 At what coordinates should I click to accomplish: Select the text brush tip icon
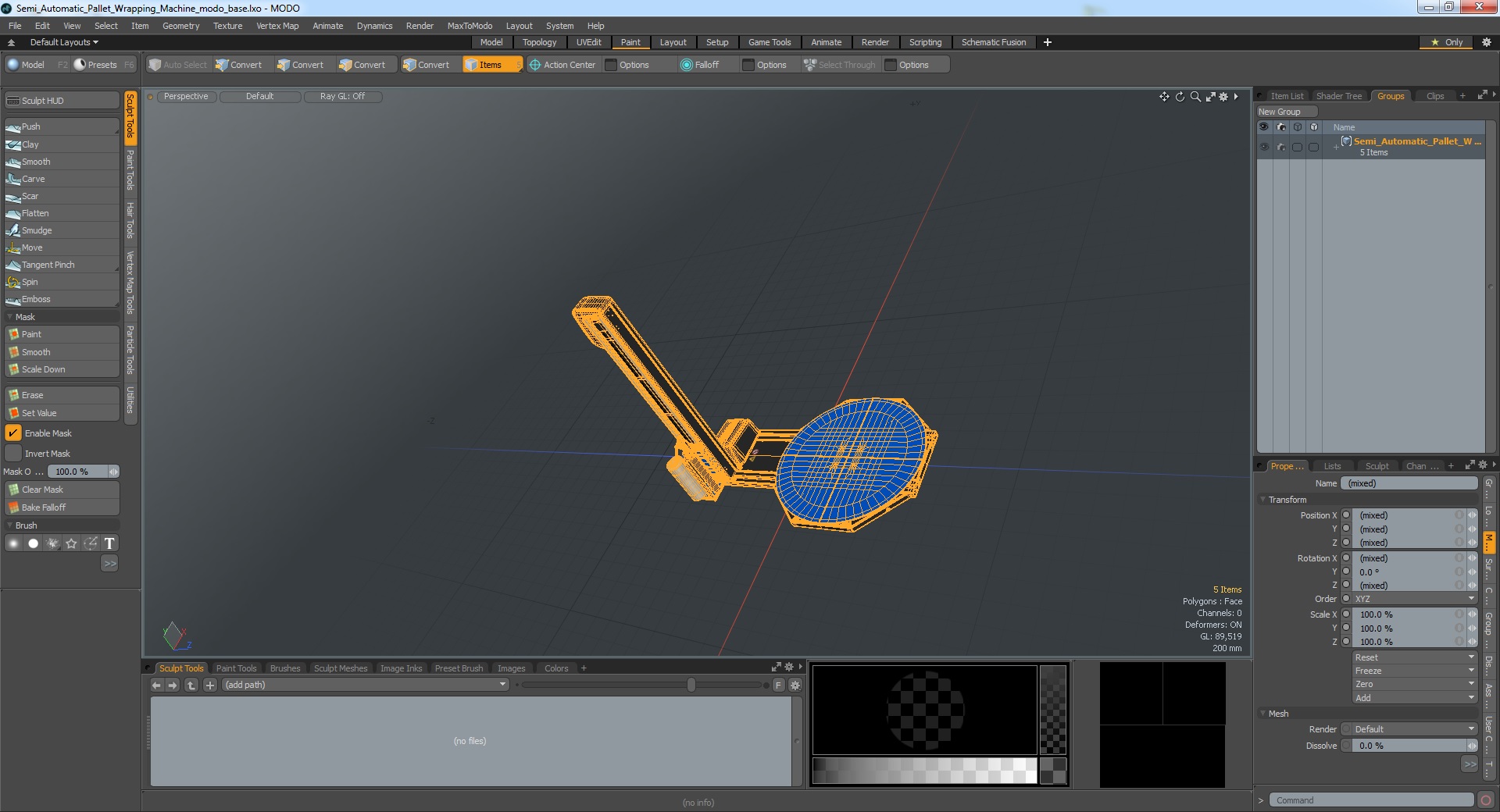click(109, 543)
